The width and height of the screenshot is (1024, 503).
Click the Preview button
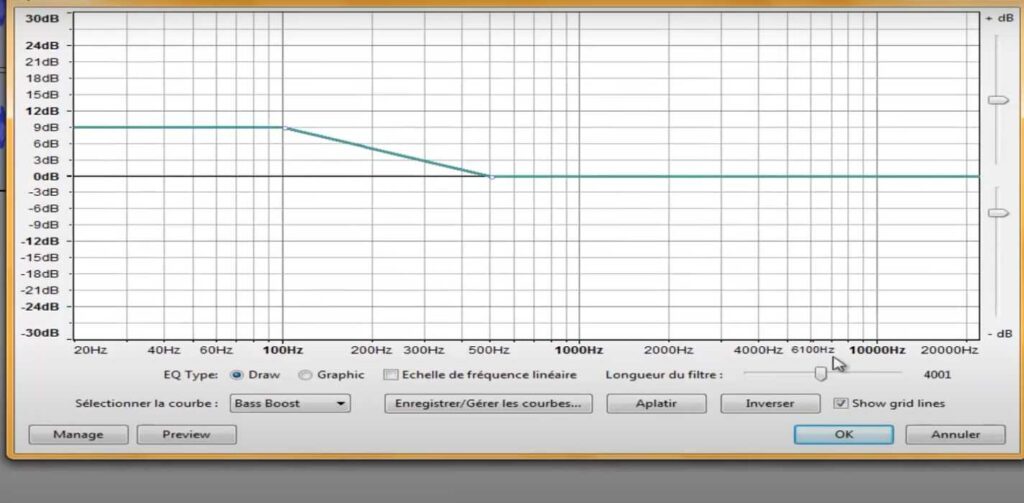click(187, 434)
